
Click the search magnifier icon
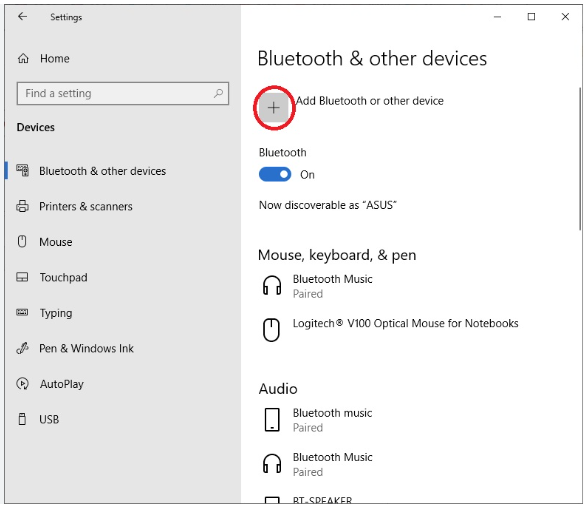point(218,93)
